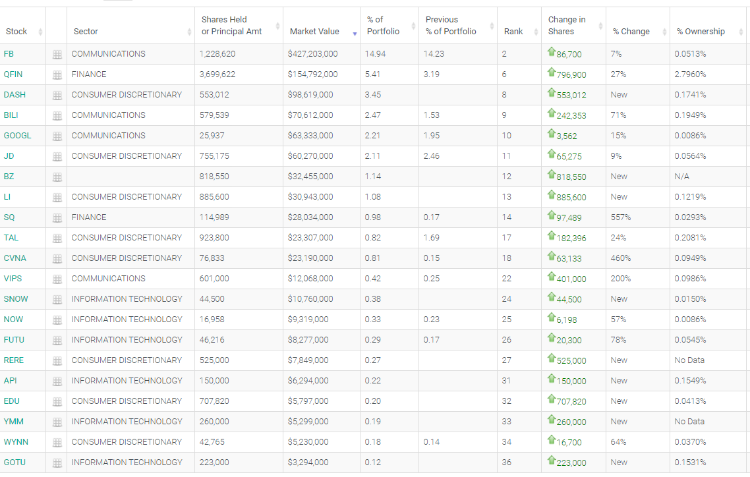This screenshot has height=477, width=750.
Task: Open the grid icon in the QFIN row
Action: click(57, 75)
